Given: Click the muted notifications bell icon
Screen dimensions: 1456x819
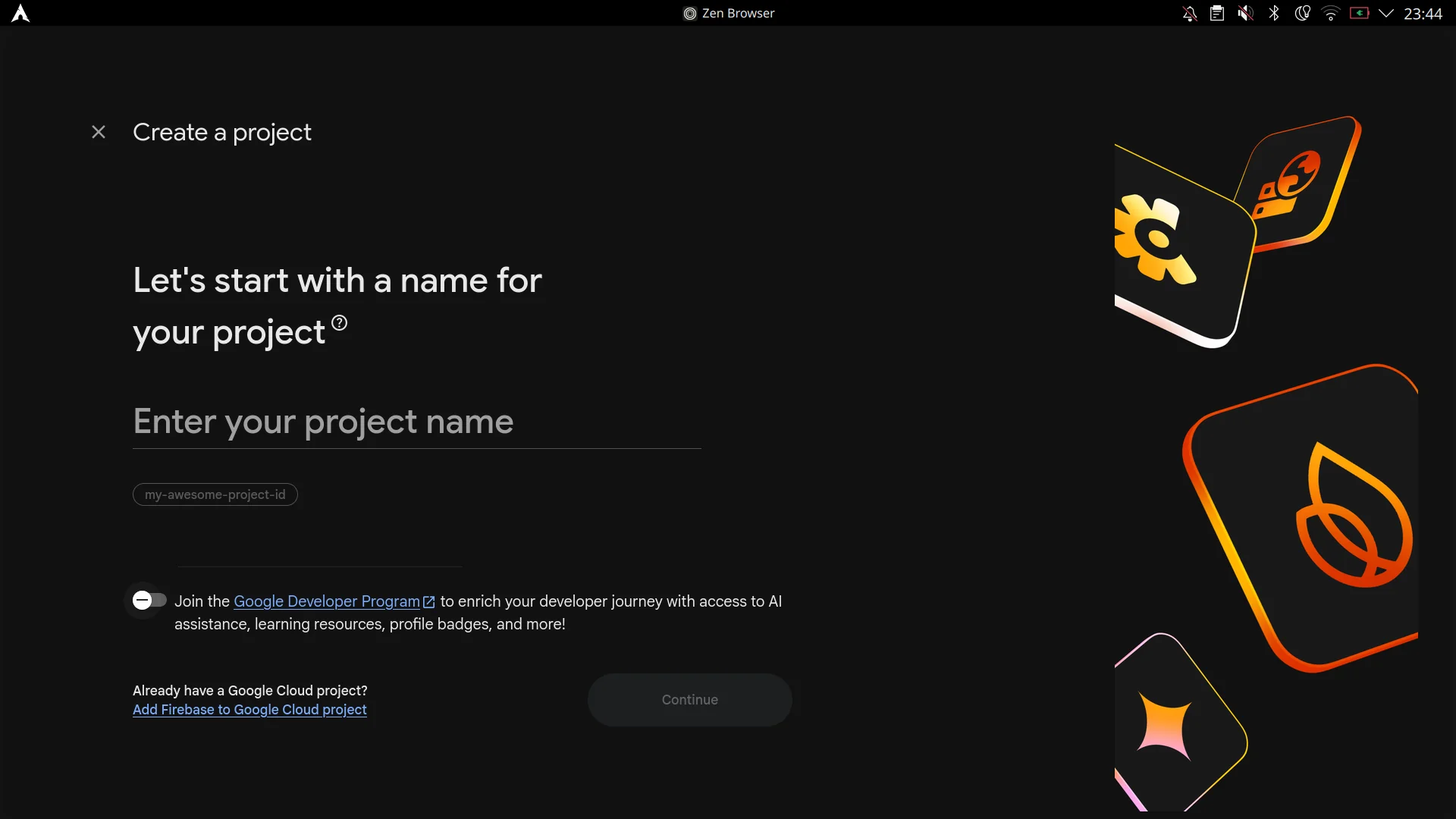Looking at the screenshot, I should pyautogui.click(x=1190, y=13).
